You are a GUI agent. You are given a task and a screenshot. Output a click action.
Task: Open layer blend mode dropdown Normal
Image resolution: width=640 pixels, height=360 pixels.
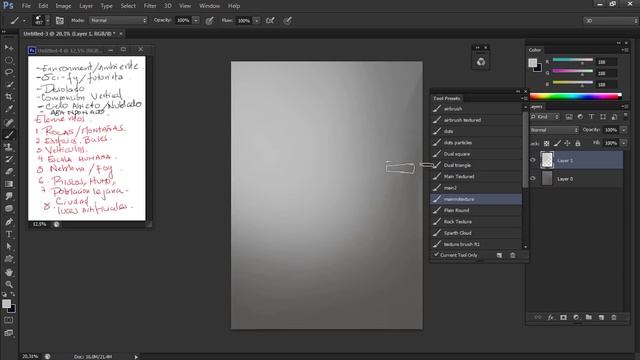coord(554,130)
